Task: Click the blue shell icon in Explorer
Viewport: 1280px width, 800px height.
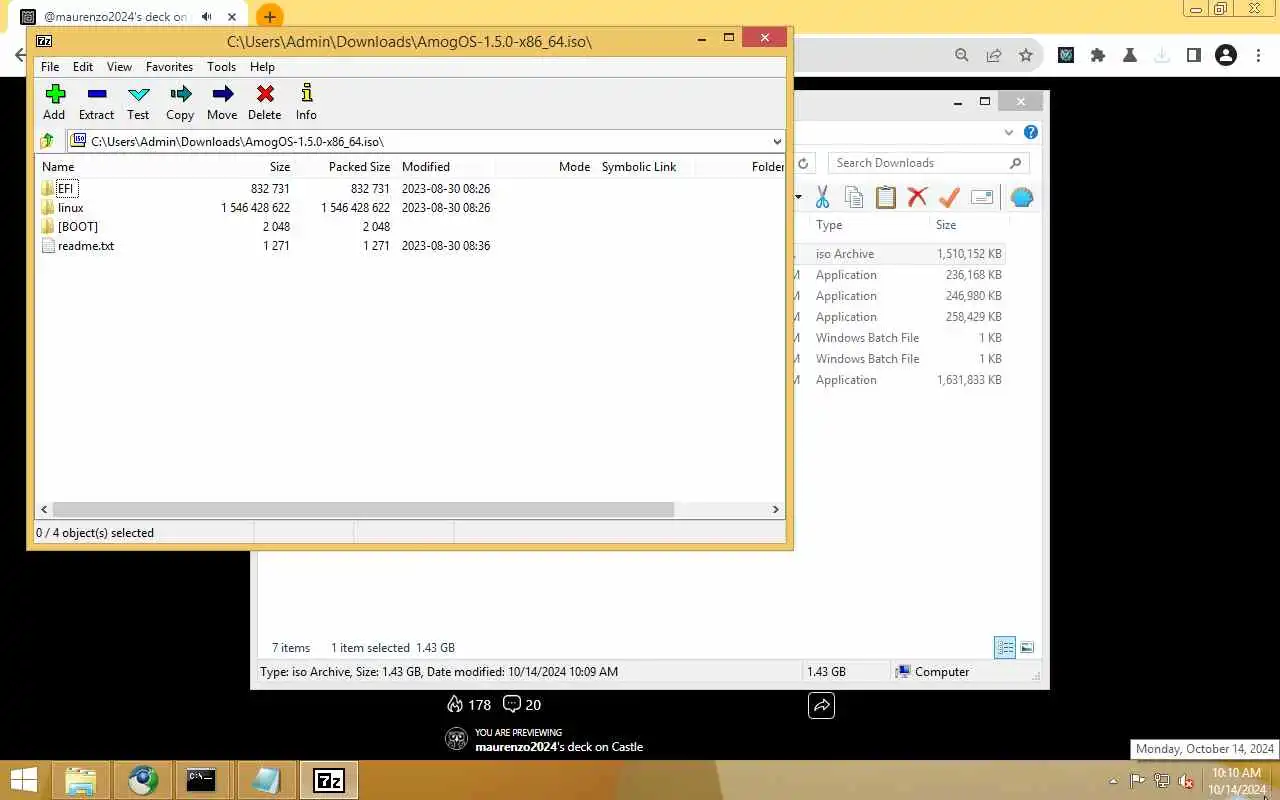Action: pos(1021,197)
